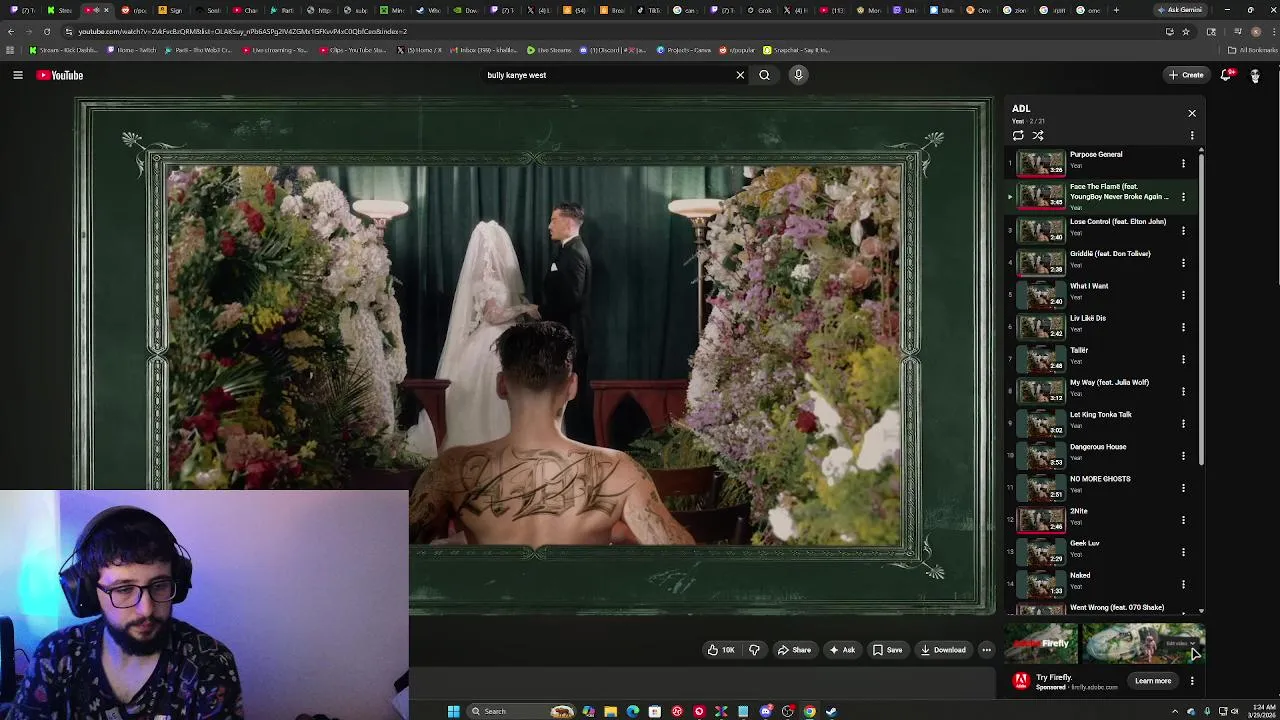The height and width of the screenshot is (720, 1280).
Task: Start voice search with the microphone
Action: [x=798, y=75]
